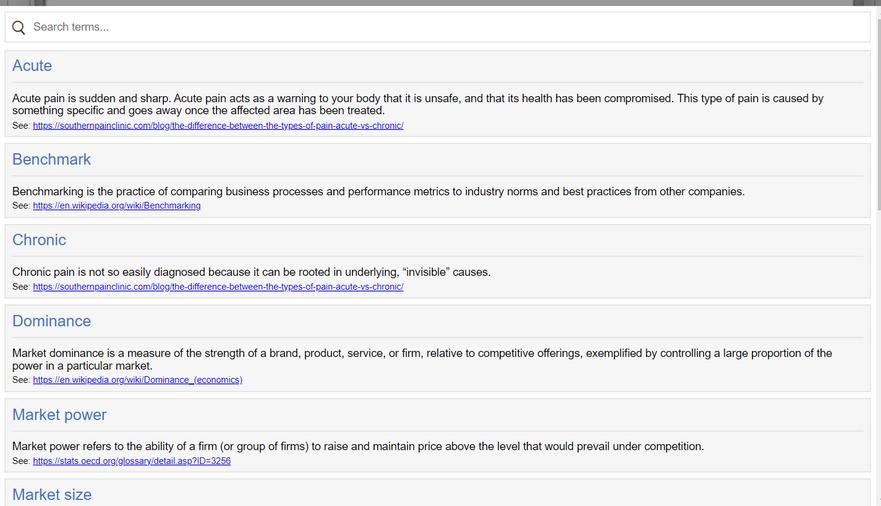
Task: Follow the source link under Chronic
Action: pos(218,287)
